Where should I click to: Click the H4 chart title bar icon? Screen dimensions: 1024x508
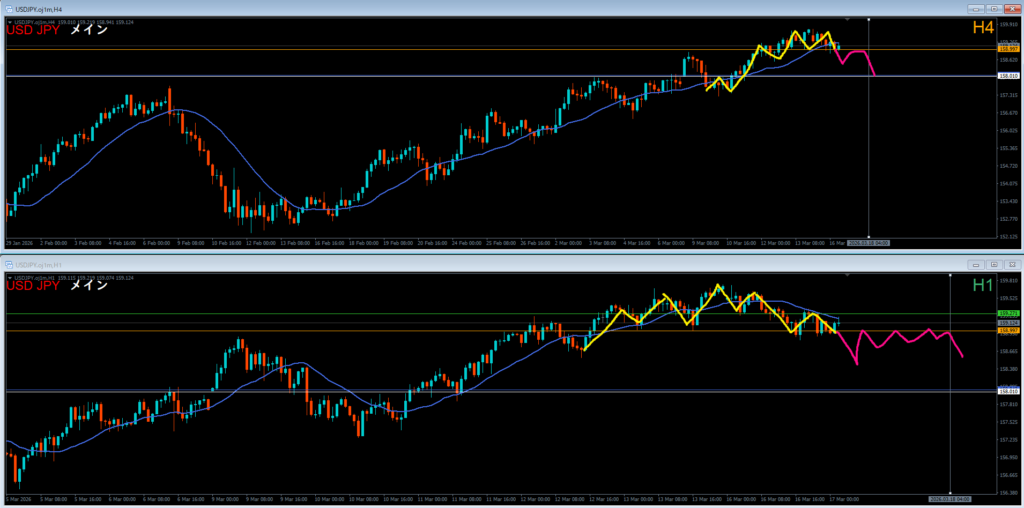[8, 6]
